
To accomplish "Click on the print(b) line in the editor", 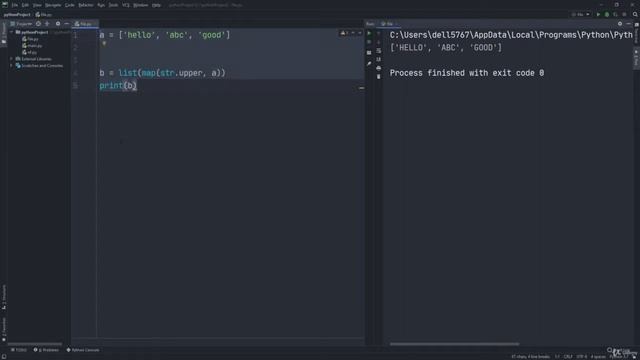I will 118,86.
